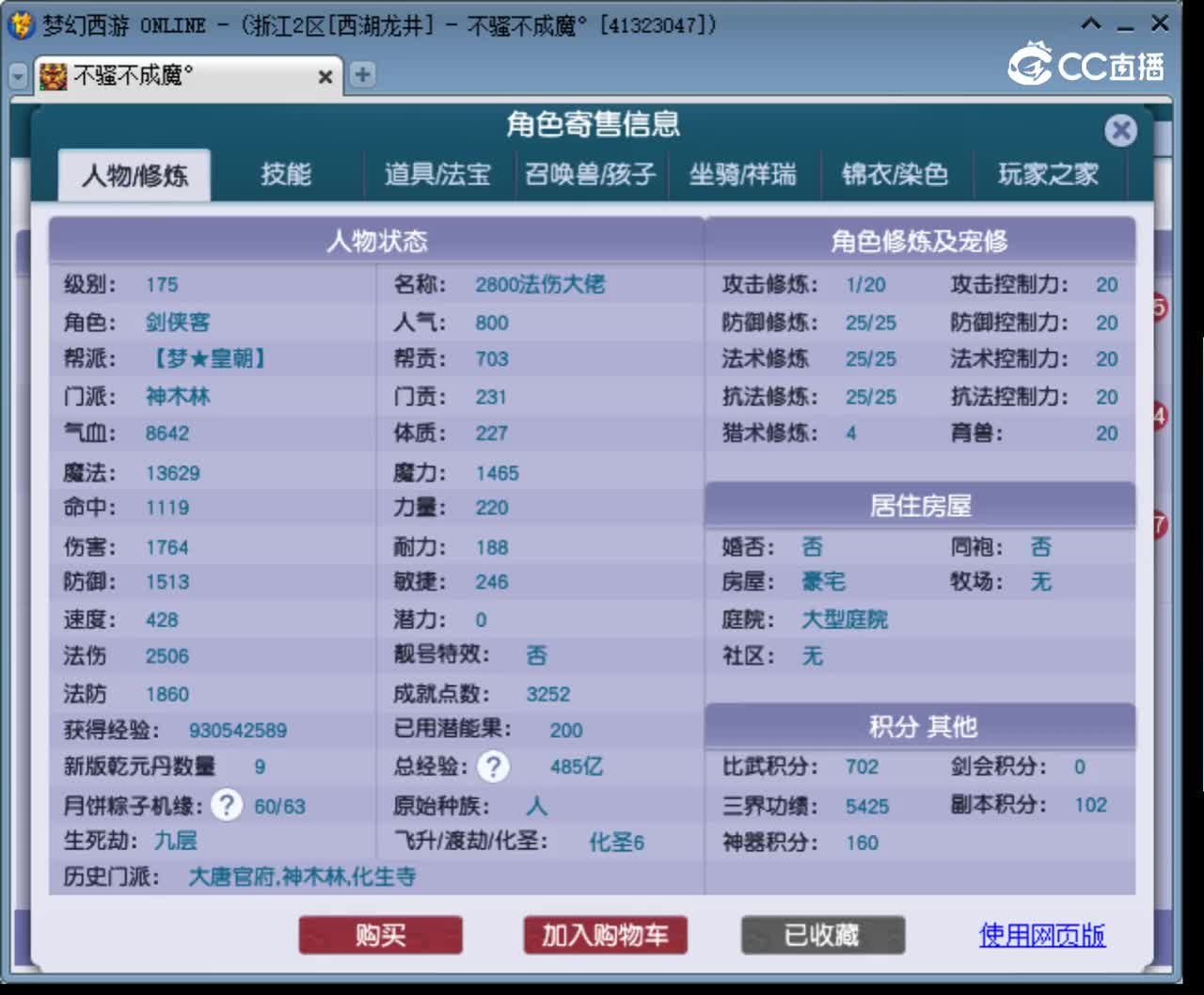
Task: Open the 总经验 help question mark
Action: point(493,766)
